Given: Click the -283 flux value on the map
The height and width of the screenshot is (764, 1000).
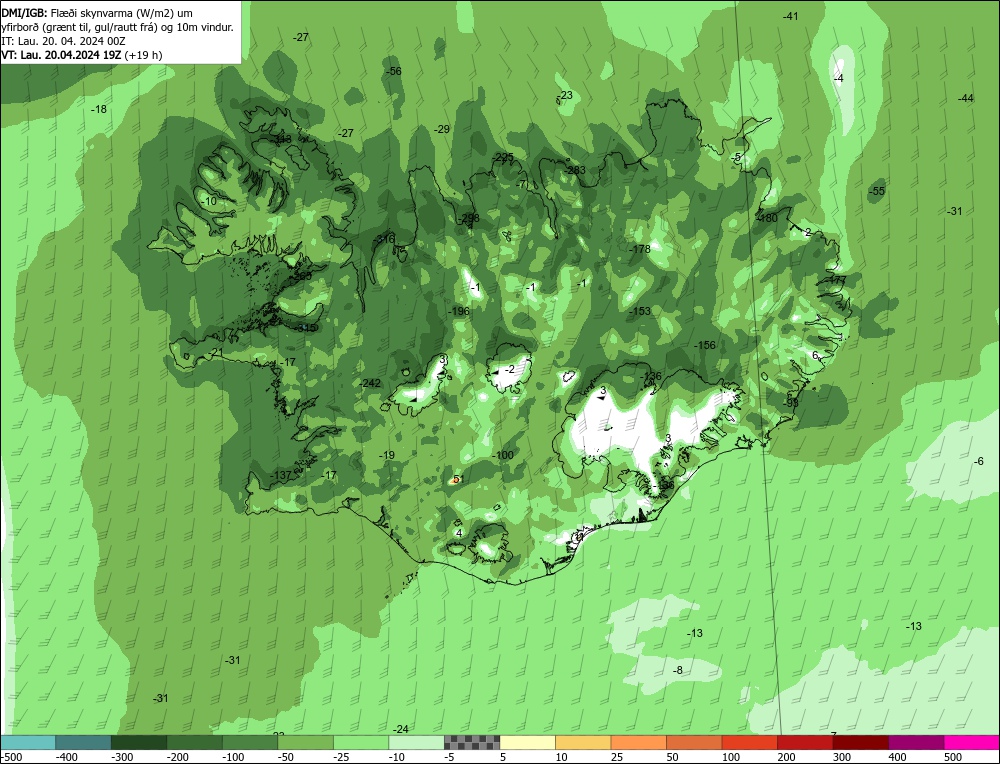Looking at the screenshot, I should click(575, 170).
